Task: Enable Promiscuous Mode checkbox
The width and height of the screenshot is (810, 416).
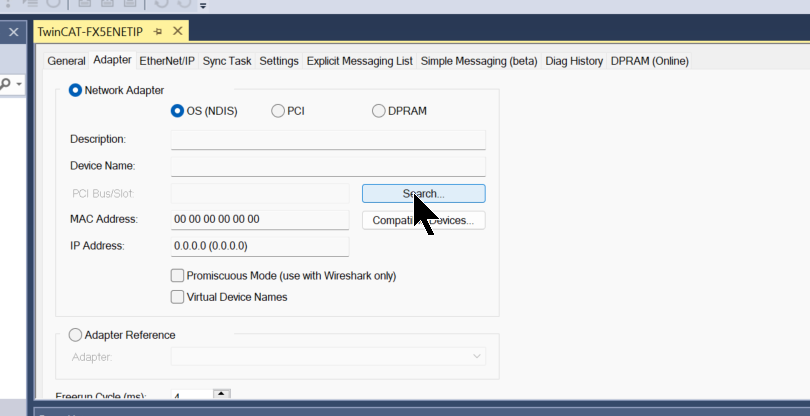Action: 178,275
